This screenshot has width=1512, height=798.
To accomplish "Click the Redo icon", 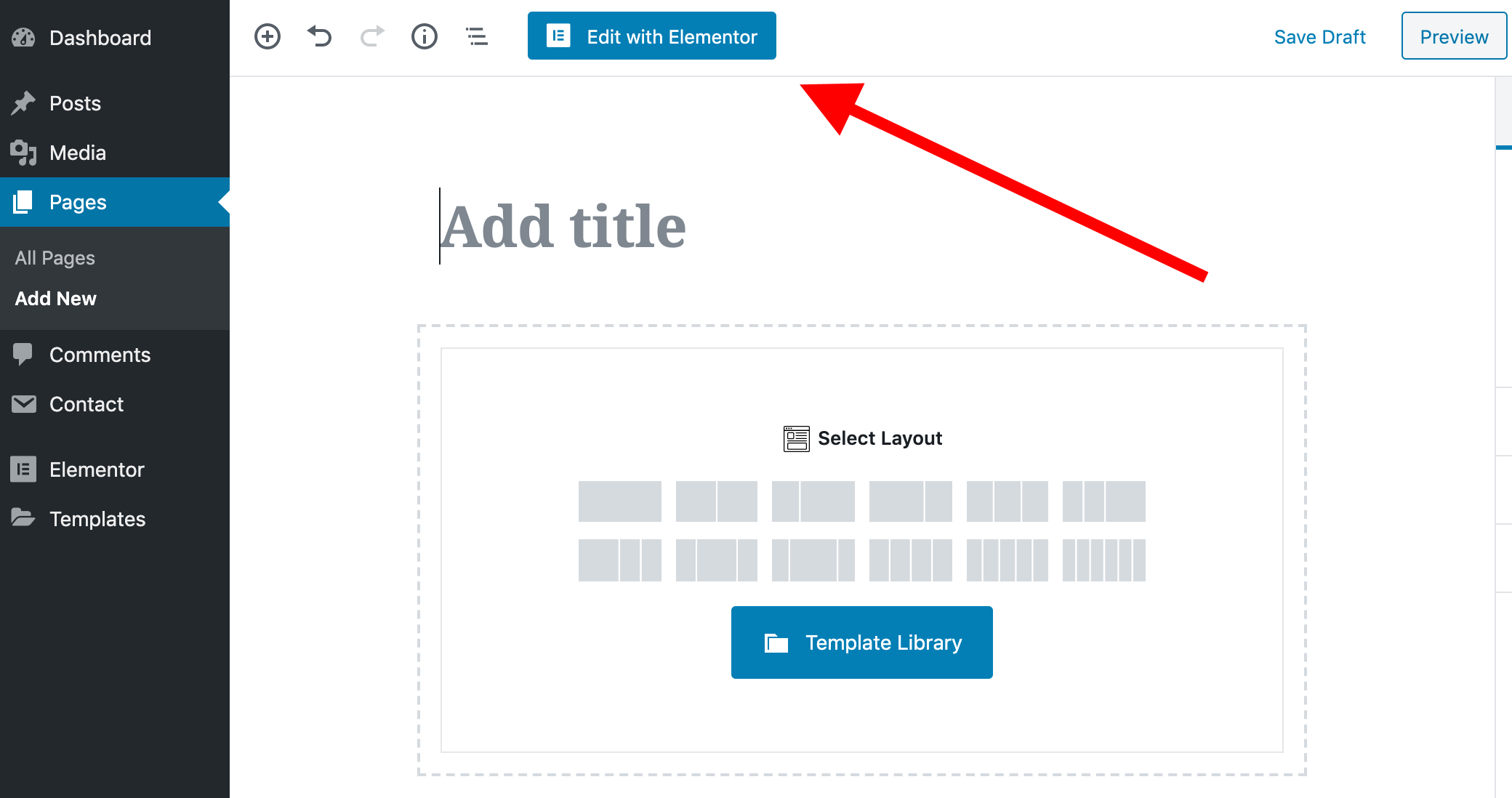I will click(369, 37).
